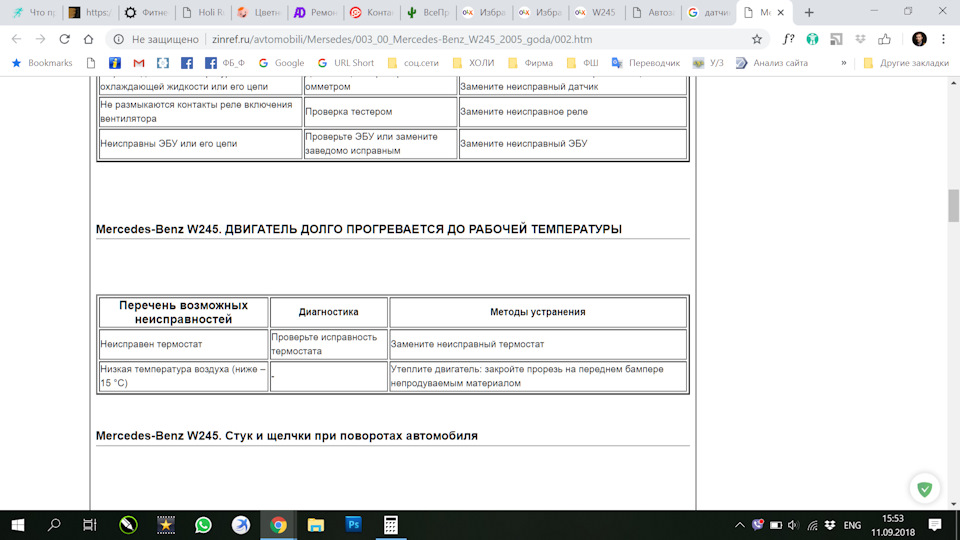
Task: Open Task View on the taskbar
Action: coord(90,525)
